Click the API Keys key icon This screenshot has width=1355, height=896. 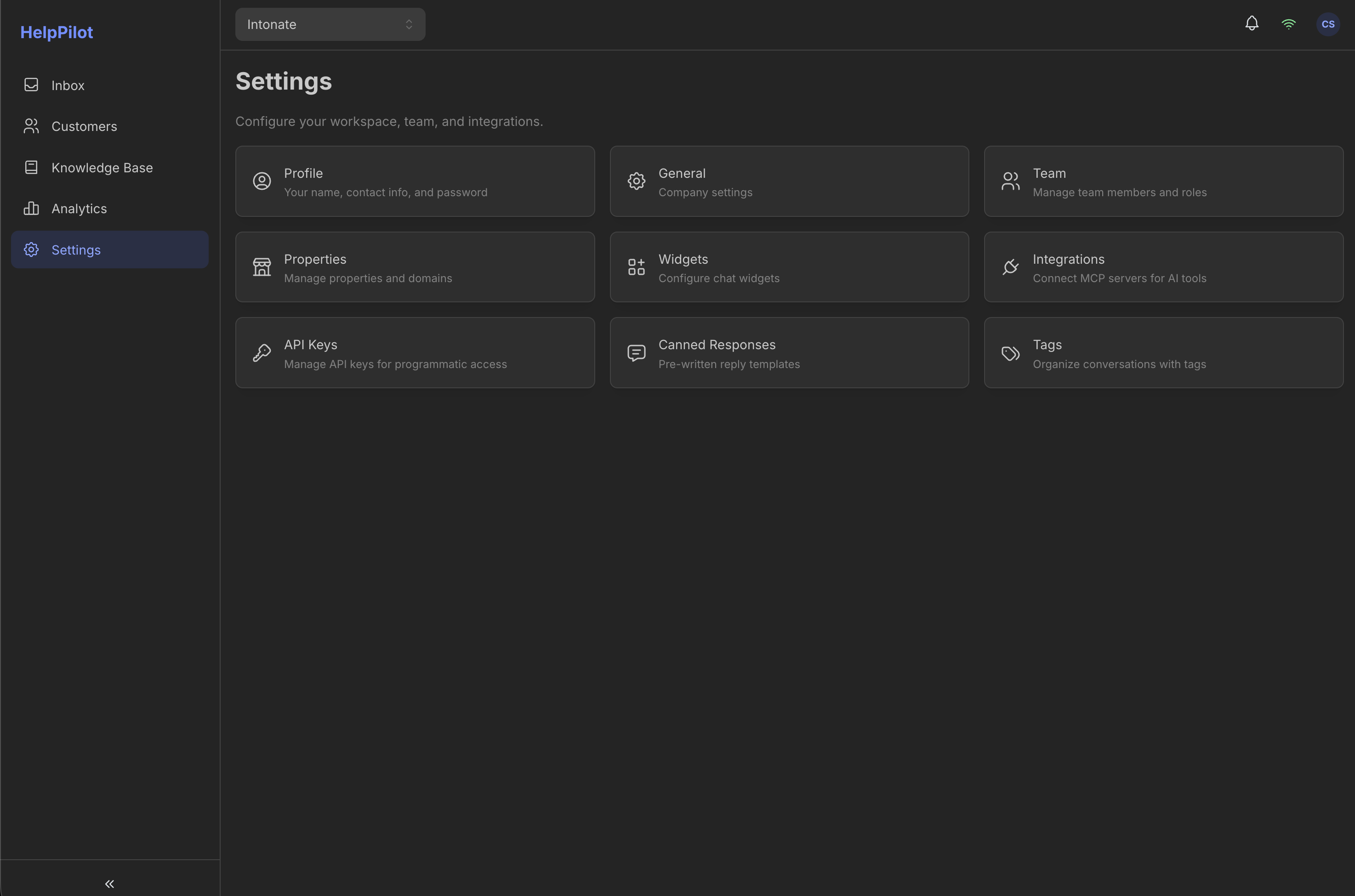point(262,353)
